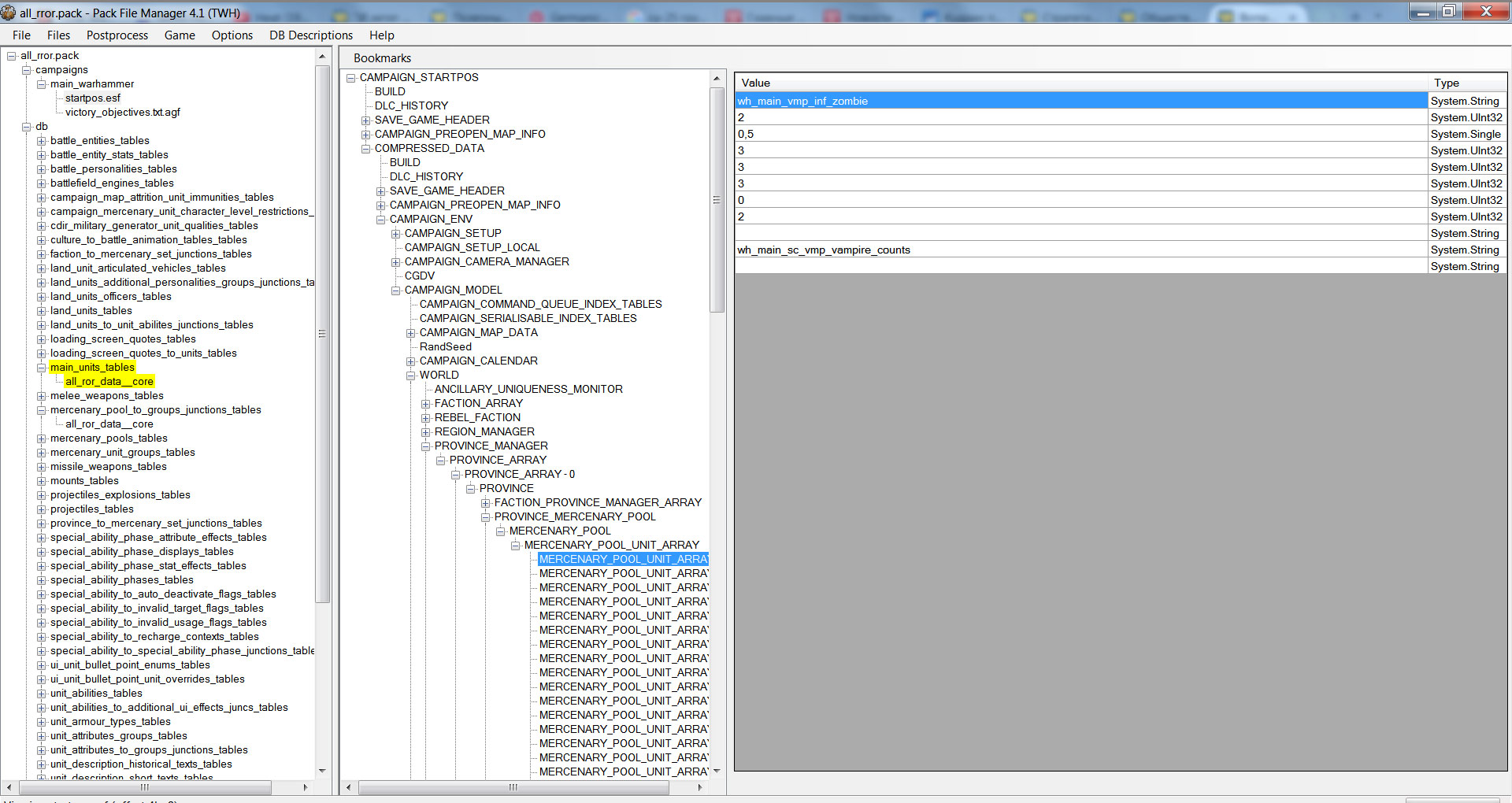Open the Files menu
Screen dimensions: 1512x803
click(x=58, y=35)
